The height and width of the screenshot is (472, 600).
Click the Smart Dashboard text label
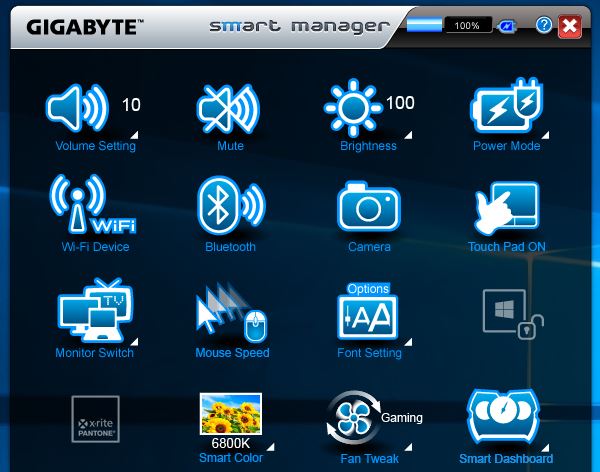point(506,459)
